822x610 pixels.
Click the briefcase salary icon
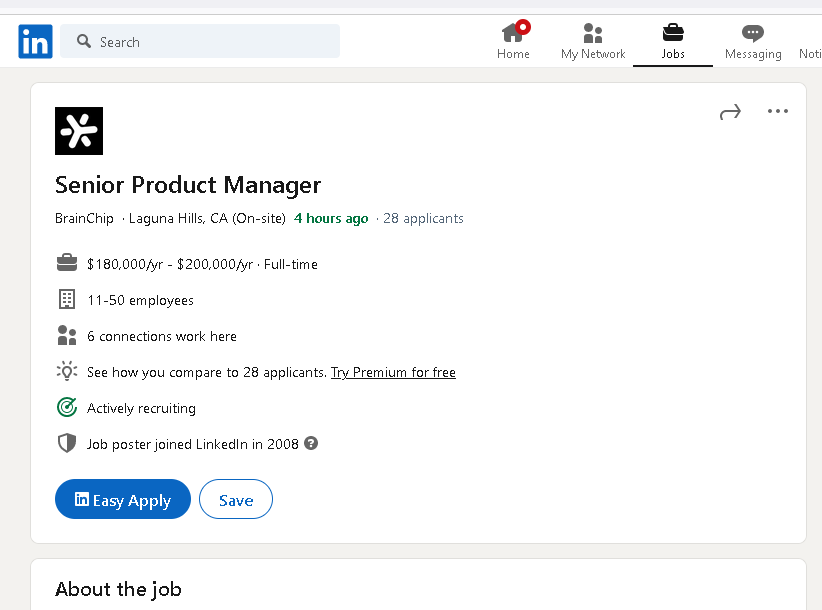[x=67, y=264]
